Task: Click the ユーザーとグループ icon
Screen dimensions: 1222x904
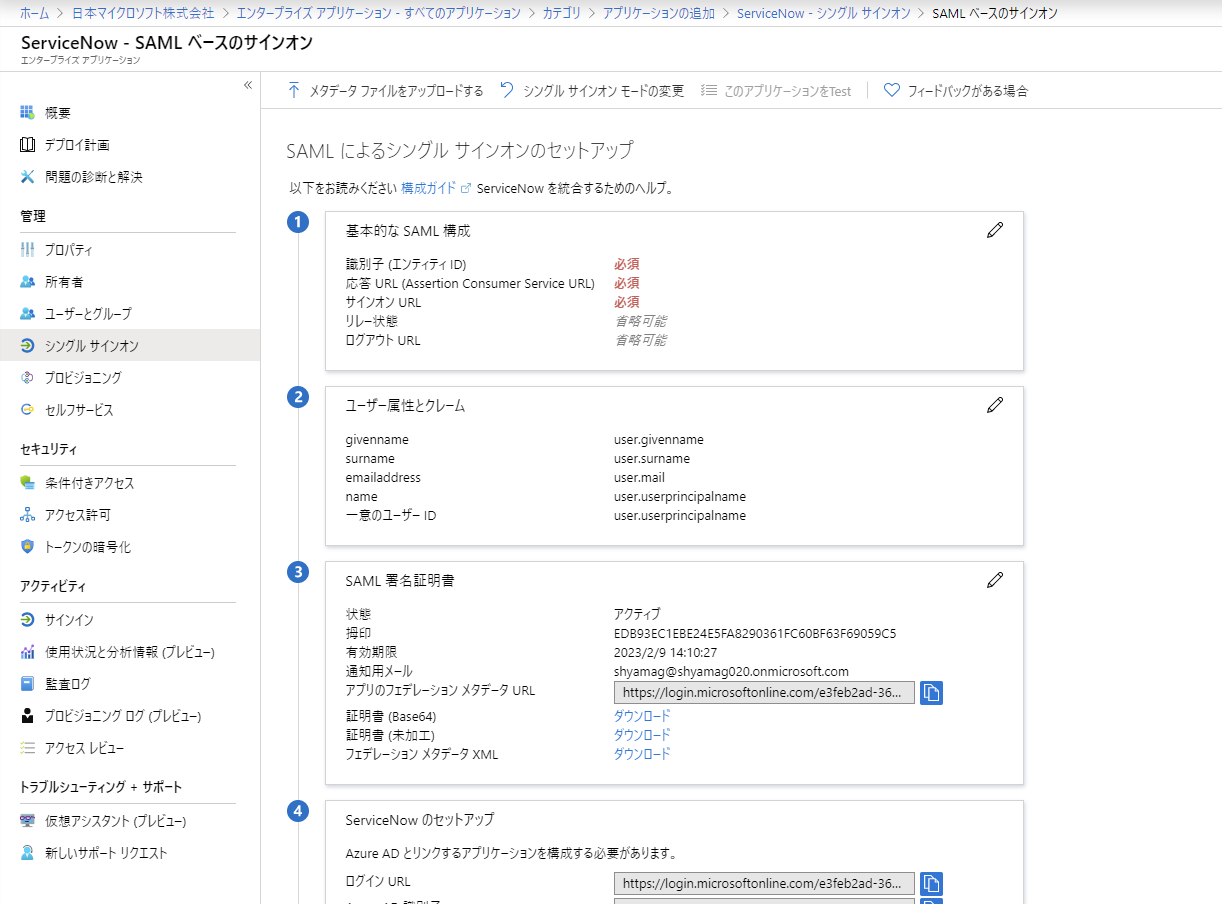Action: point(28,314)
